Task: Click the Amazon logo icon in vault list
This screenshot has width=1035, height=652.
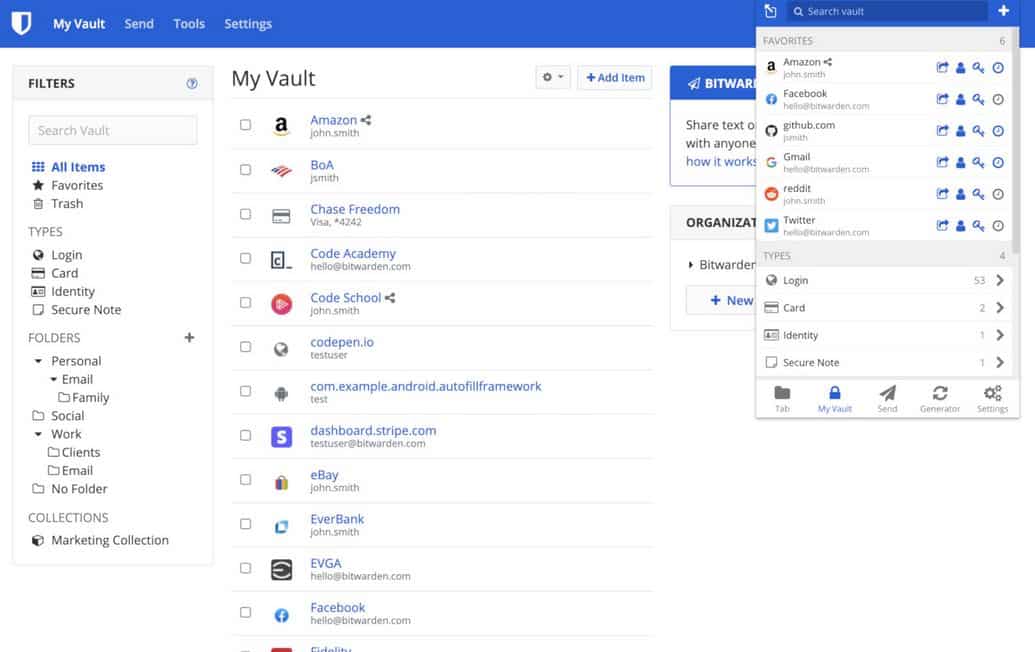Action: [x=281, y=125]
